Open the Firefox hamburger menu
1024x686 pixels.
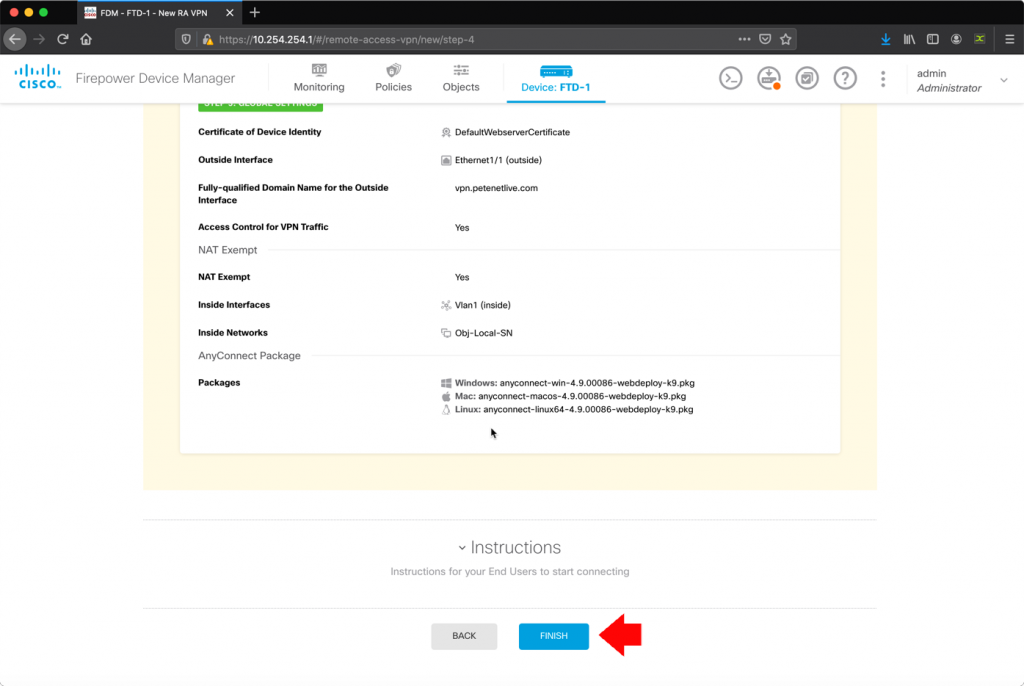1010,38
